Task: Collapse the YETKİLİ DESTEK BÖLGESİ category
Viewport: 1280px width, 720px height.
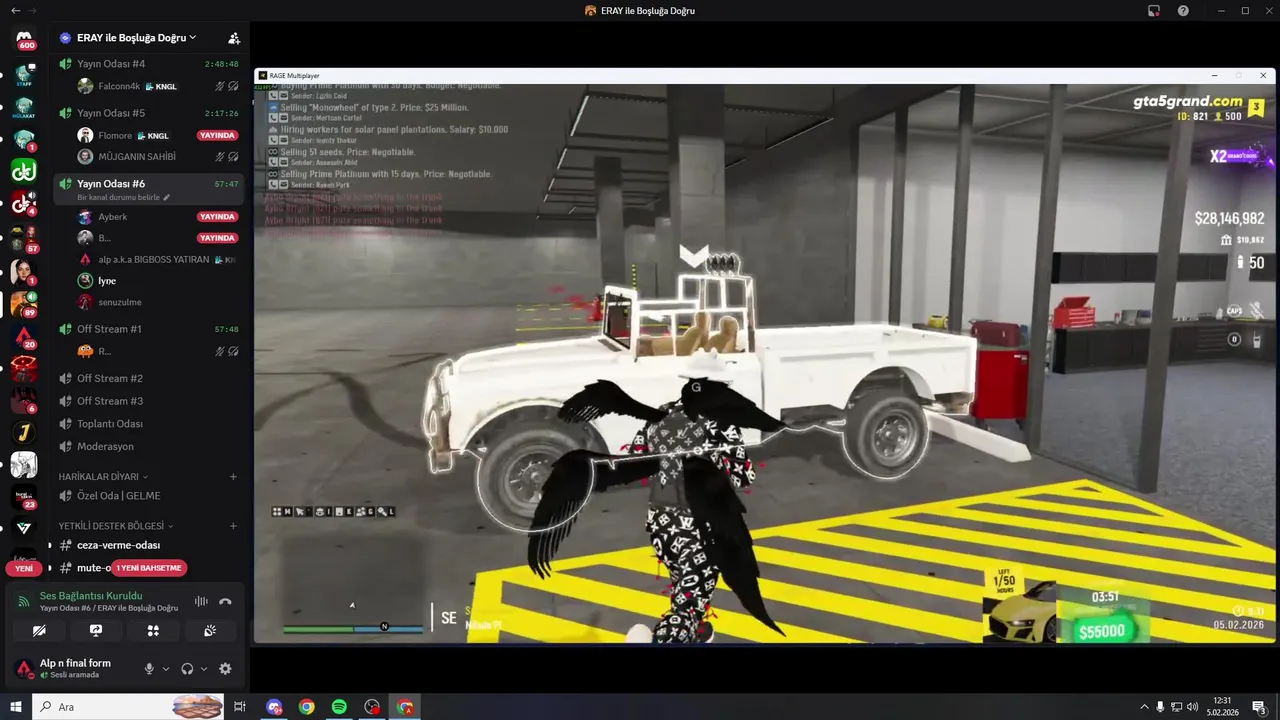Action: point(116,526)
